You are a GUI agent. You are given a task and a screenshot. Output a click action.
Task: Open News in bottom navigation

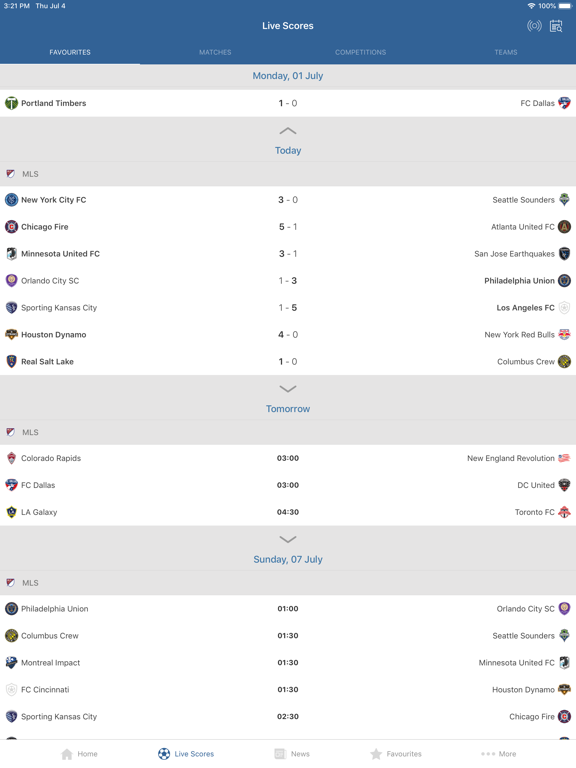292,754
